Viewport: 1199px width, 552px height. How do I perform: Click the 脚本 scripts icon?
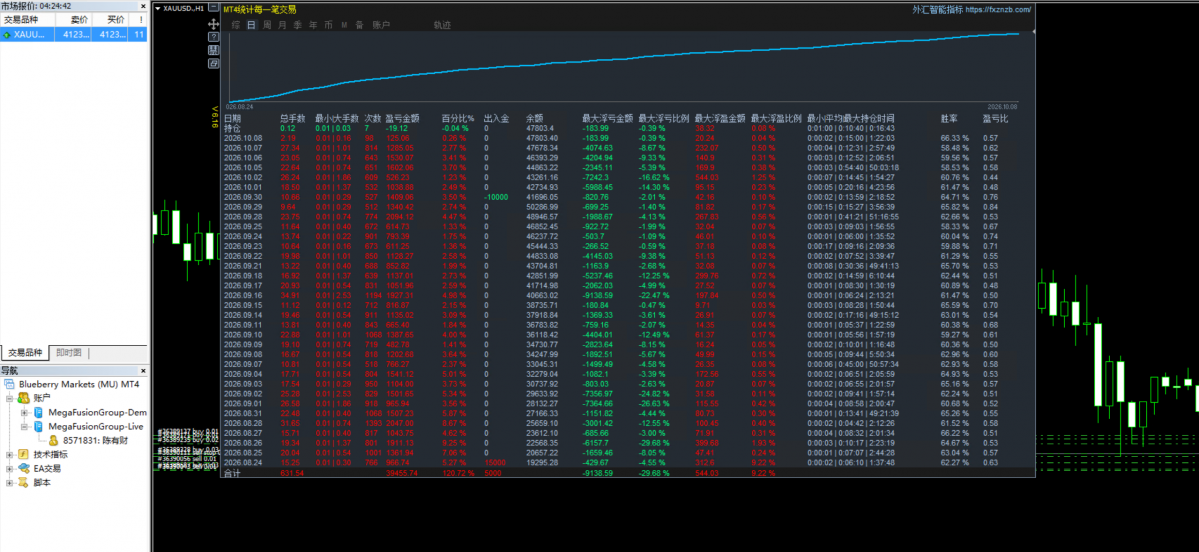click(24, 482)
